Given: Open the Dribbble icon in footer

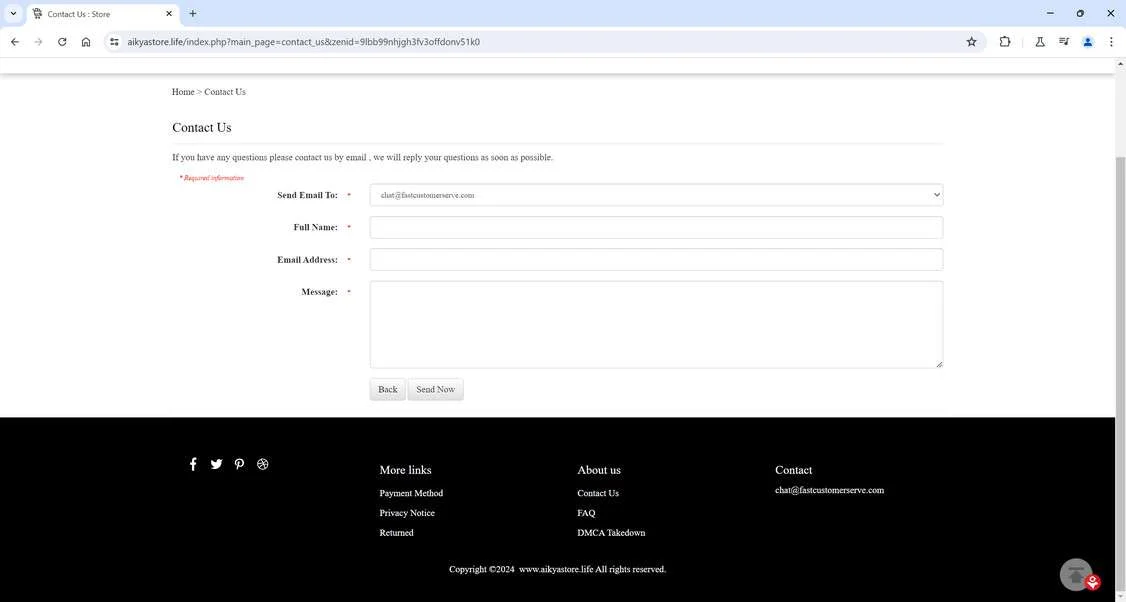Looking at the screenshot, I should point(263,464).
